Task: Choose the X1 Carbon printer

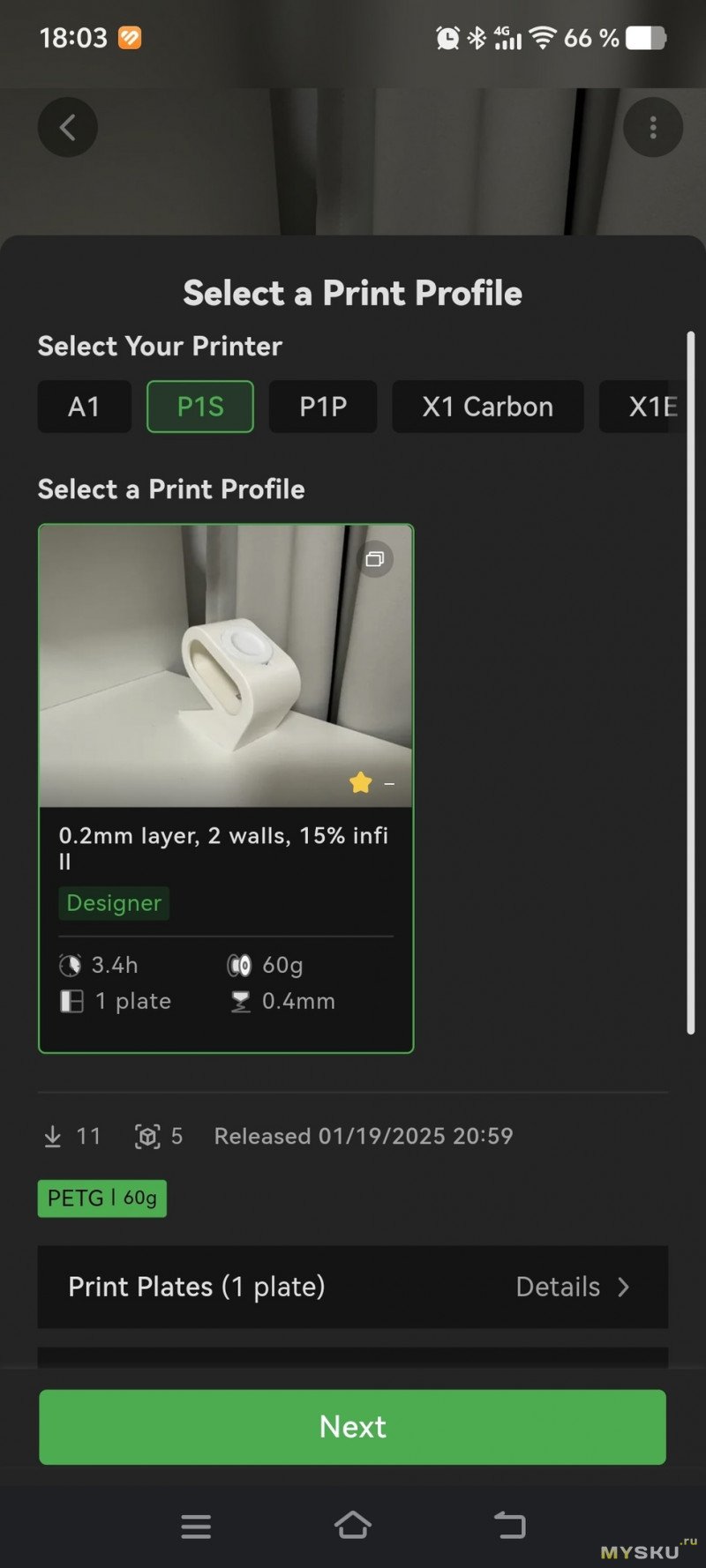Action: [x=488, y=407]
